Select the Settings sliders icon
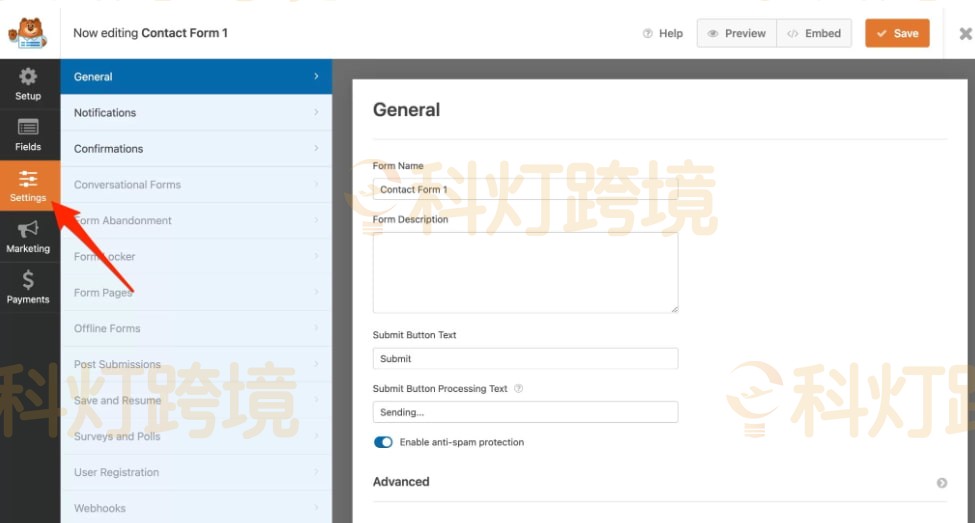Screen dimensions: 975x523 pyautogui.click(x=28, y=180)
